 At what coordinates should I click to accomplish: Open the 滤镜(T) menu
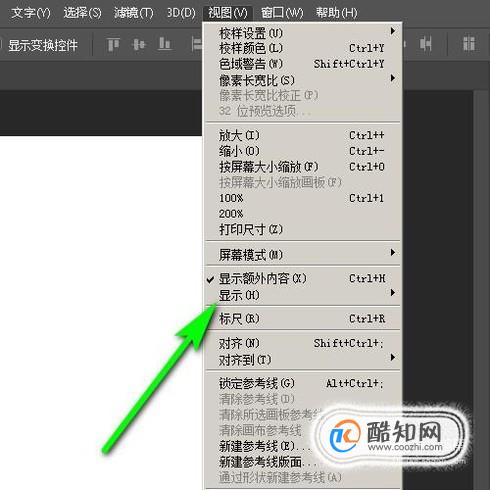[134, 13]
